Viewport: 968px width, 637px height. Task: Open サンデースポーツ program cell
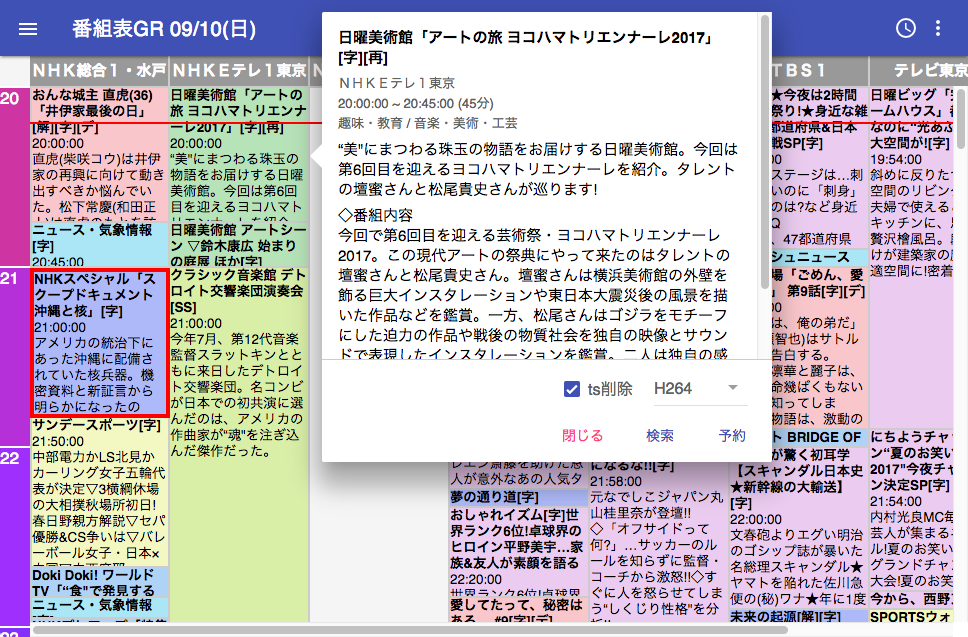coord(99,492)
